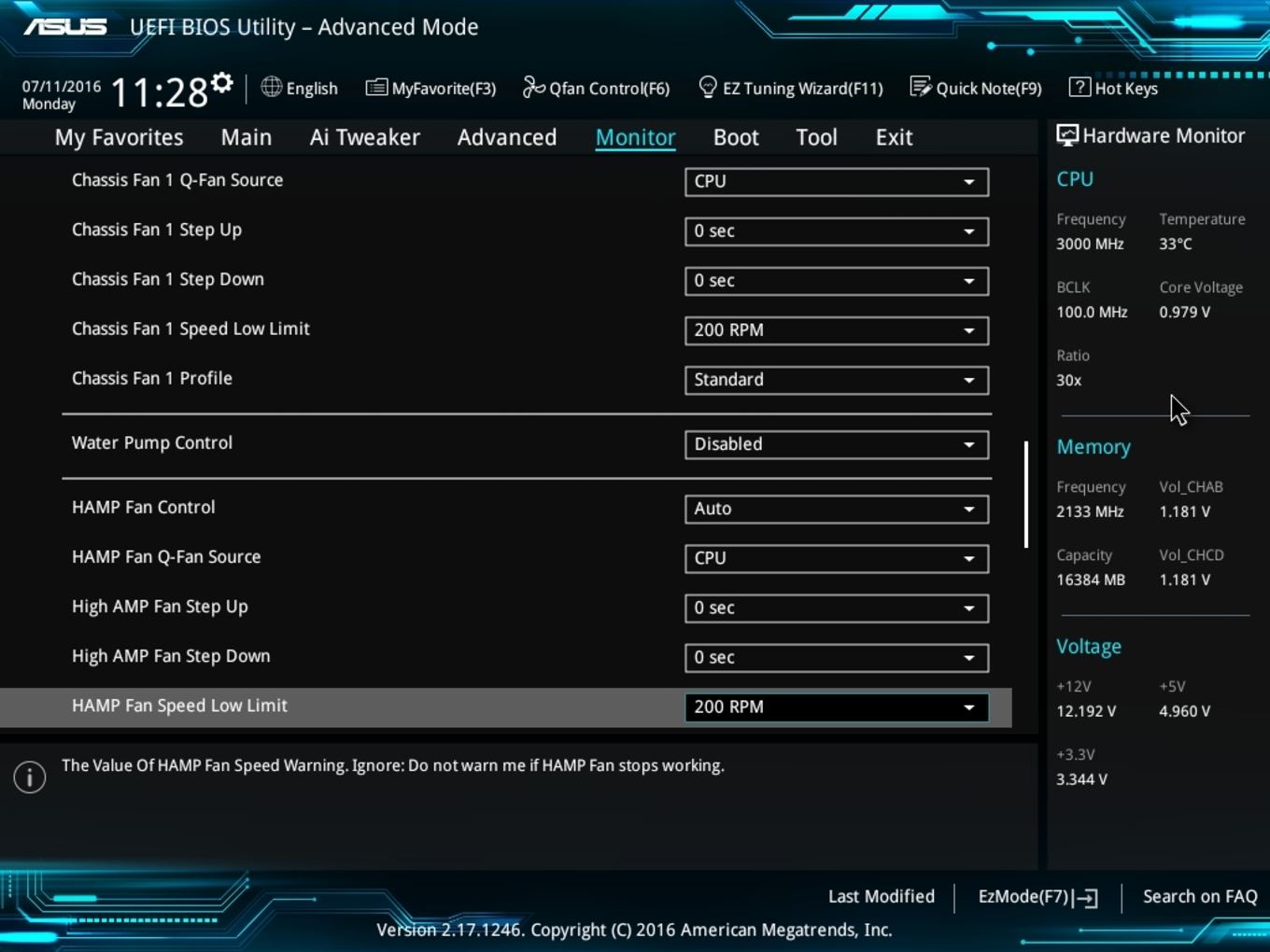
Task: Click the EZ Tuning Wizard bulb icon
Action: click(708, 87)
